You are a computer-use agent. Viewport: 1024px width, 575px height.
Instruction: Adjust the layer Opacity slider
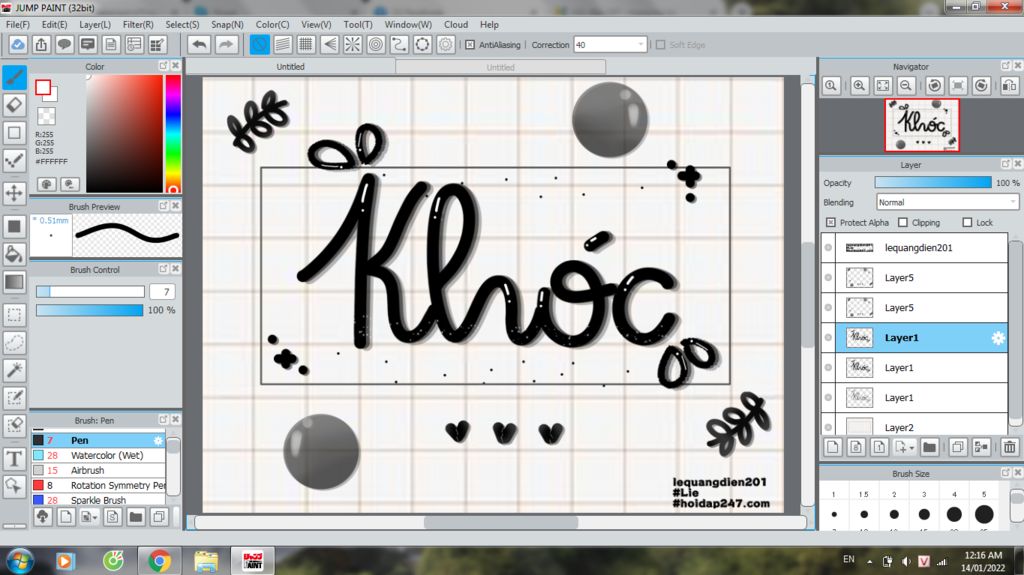(933, 183)
